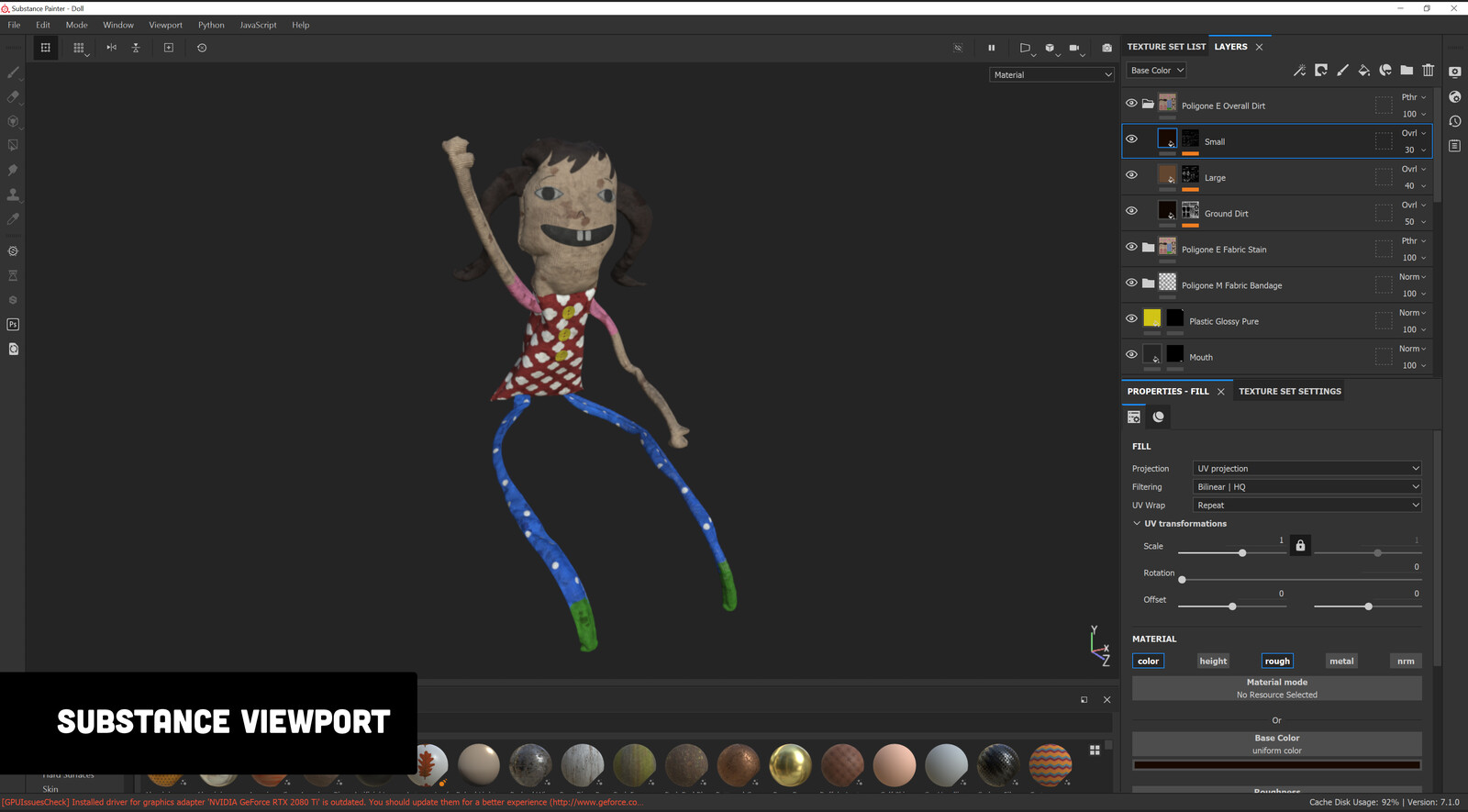This screenshot has height=812, width=1468.
Task: Close the Layers panel tab
Action: [x=1259, y=47]
